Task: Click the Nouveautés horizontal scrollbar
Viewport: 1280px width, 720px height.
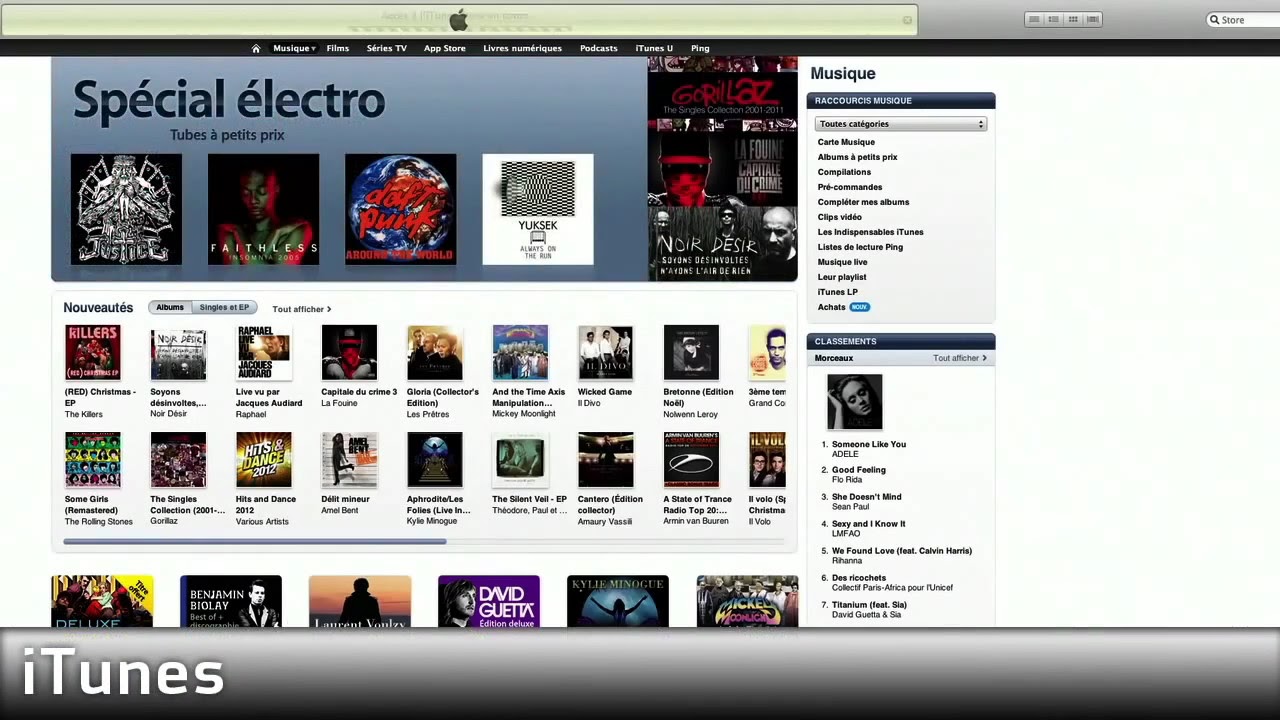Action: (255, 541)
